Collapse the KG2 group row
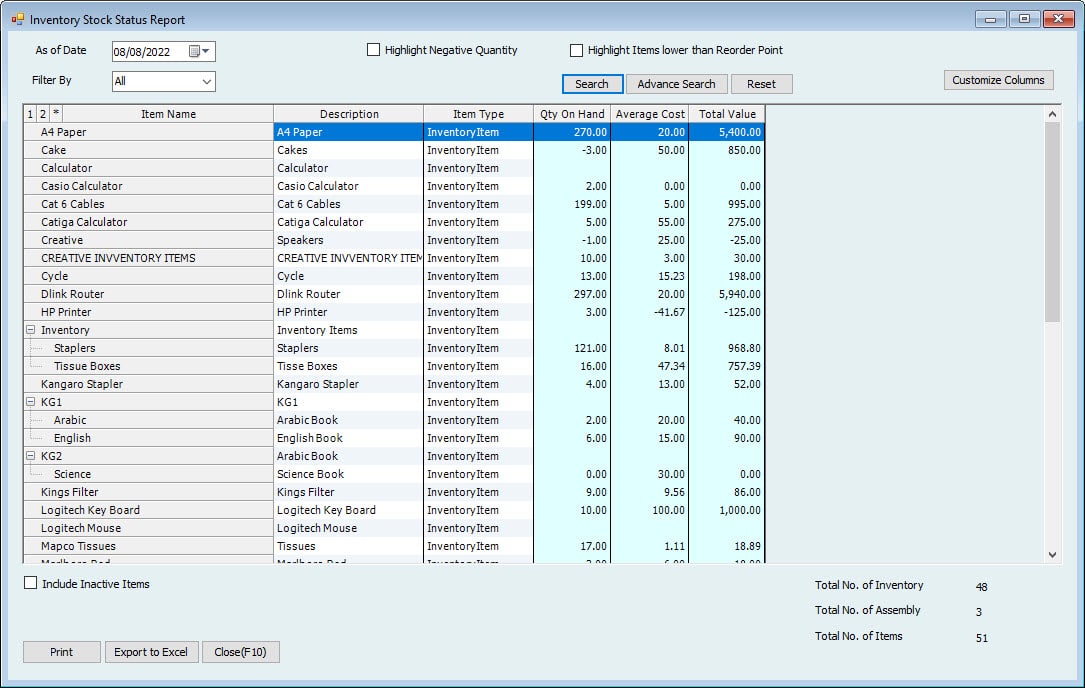Screen dimensions: 1085x688 tap(31, 456)
